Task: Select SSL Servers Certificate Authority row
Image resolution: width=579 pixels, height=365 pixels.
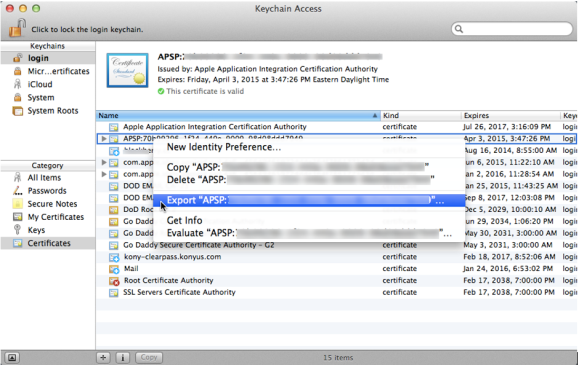Action: [337, 292]
